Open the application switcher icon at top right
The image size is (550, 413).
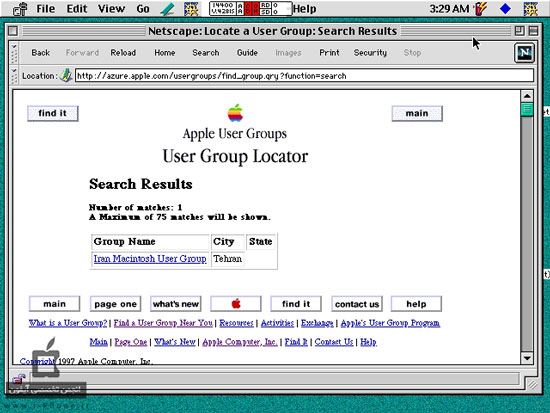(x=530, y=8)
